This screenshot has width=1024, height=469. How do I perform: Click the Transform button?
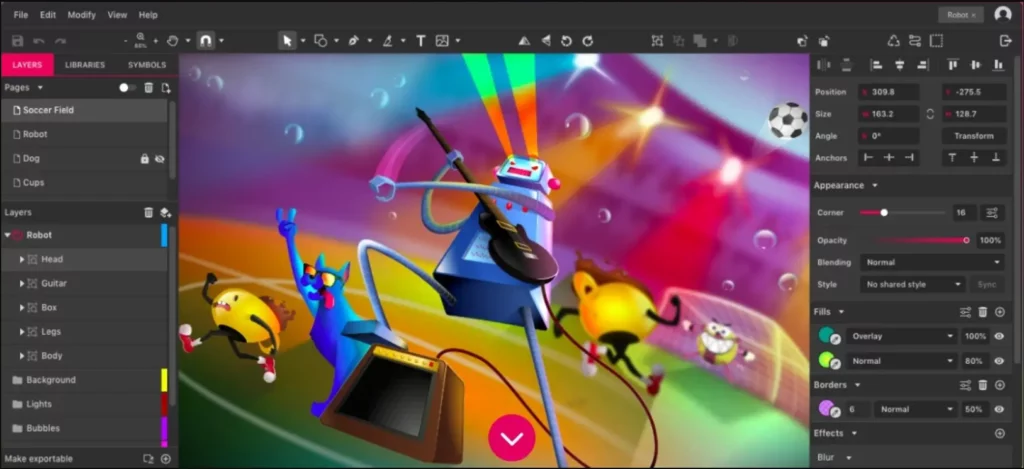tap(974, 136)
